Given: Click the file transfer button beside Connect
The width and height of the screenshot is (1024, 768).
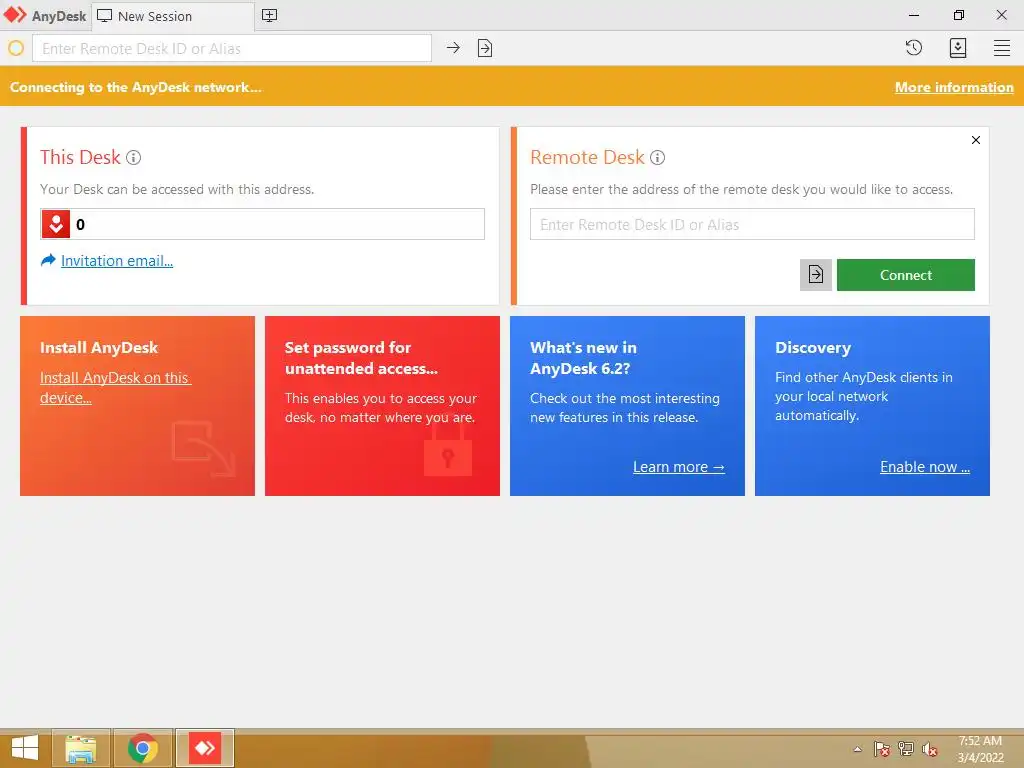Looking at the screenshot, I should [816, 274].
